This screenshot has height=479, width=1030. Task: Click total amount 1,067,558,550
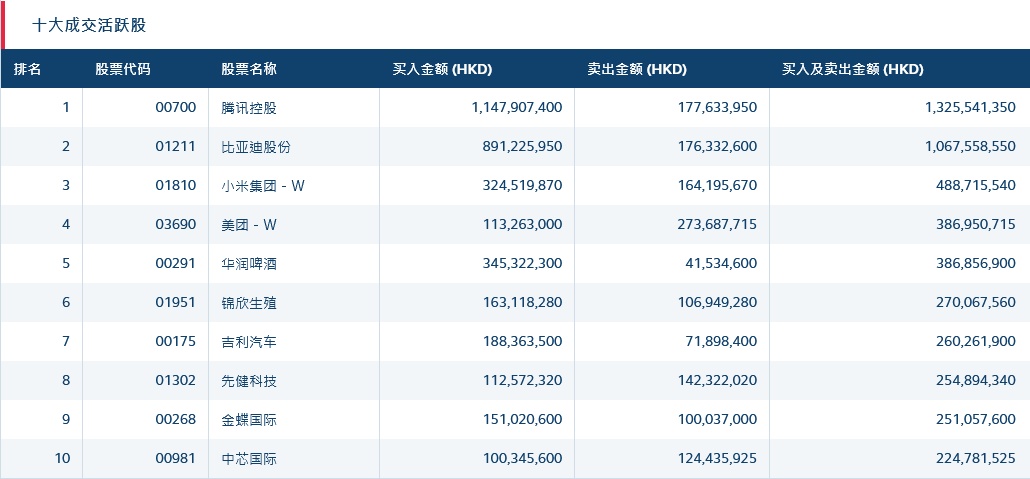tap(970, 146)
